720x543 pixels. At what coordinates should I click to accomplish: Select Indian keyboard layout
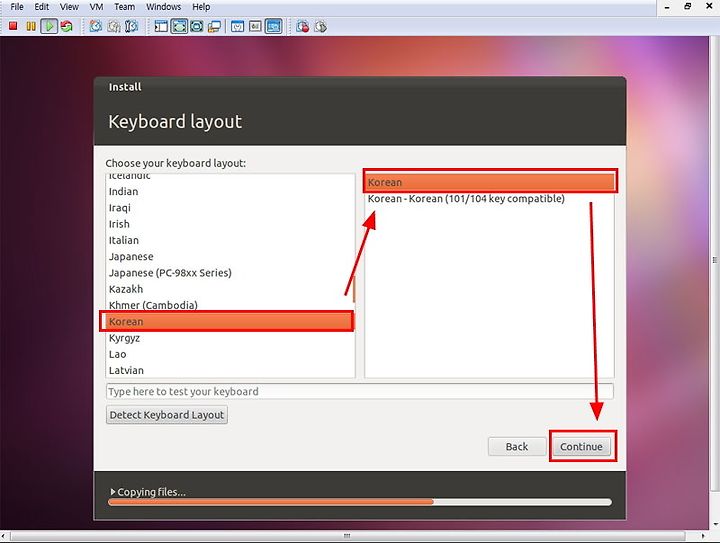(230, 191)
